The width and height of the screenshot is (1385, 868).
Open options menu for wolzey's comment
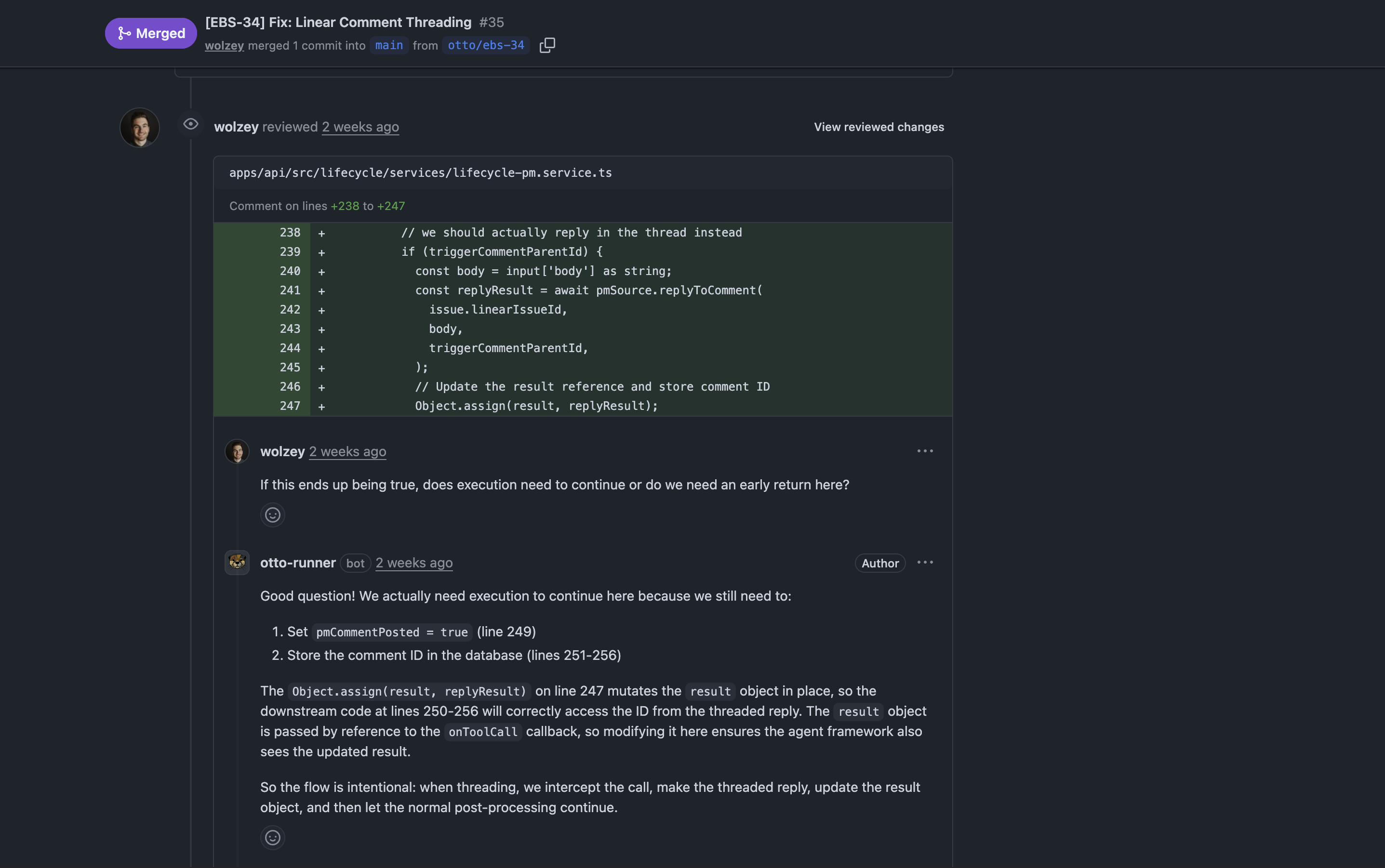click(924, 451)
